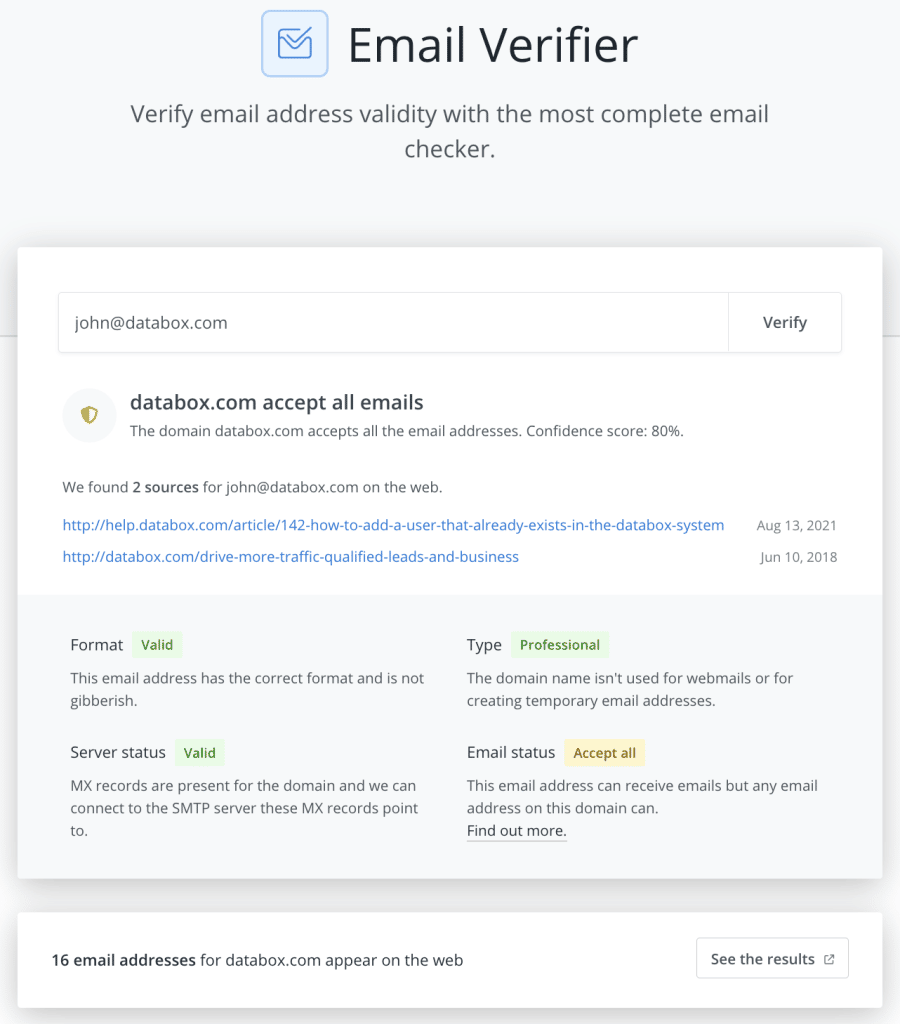
Task: Click the 16 email addresses text
Action: click(x=123, y=960)
